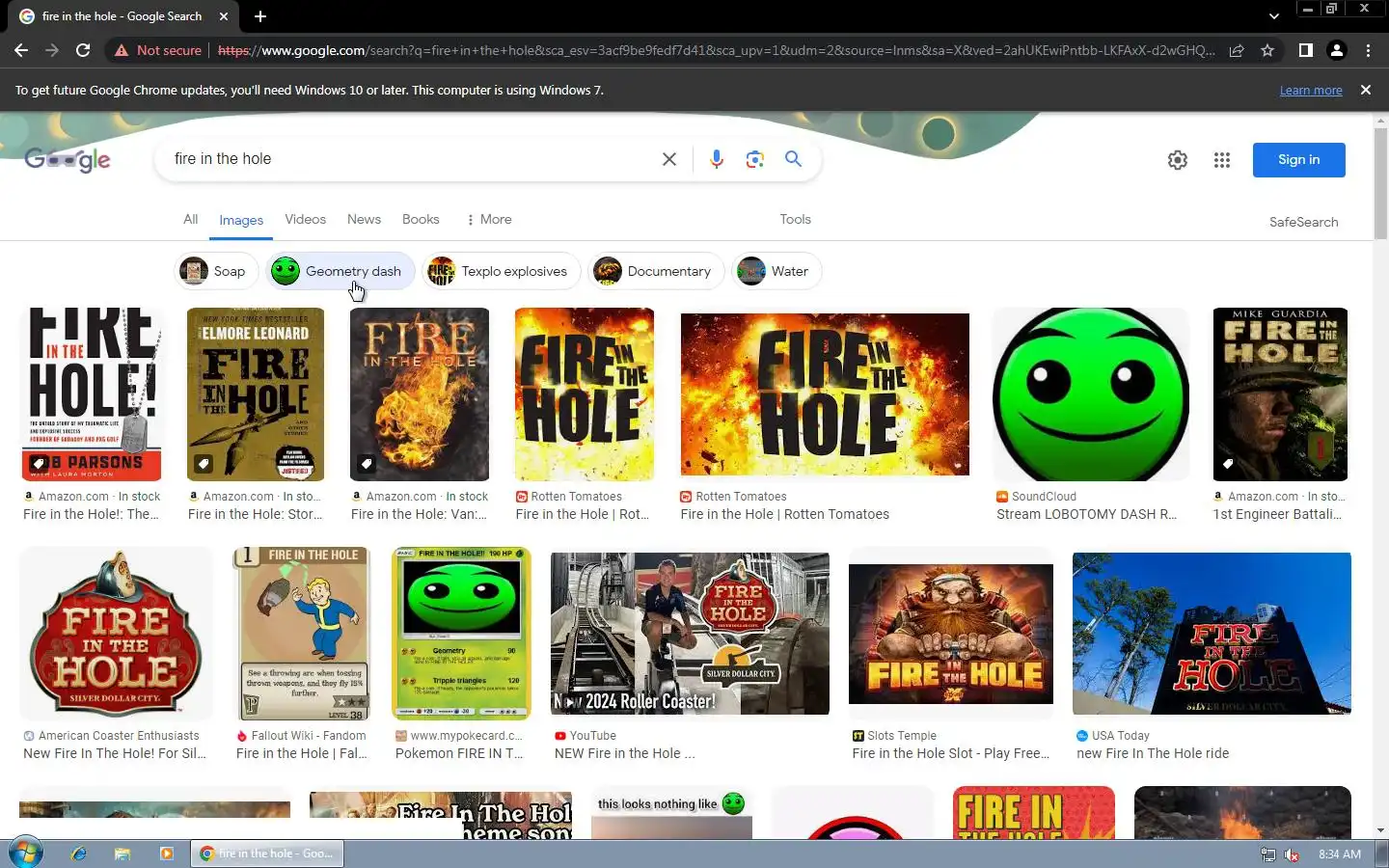Launch Internet Explorer from taskbar
The width and height of the screenshot is (1389, 868).
coord(78,854)
